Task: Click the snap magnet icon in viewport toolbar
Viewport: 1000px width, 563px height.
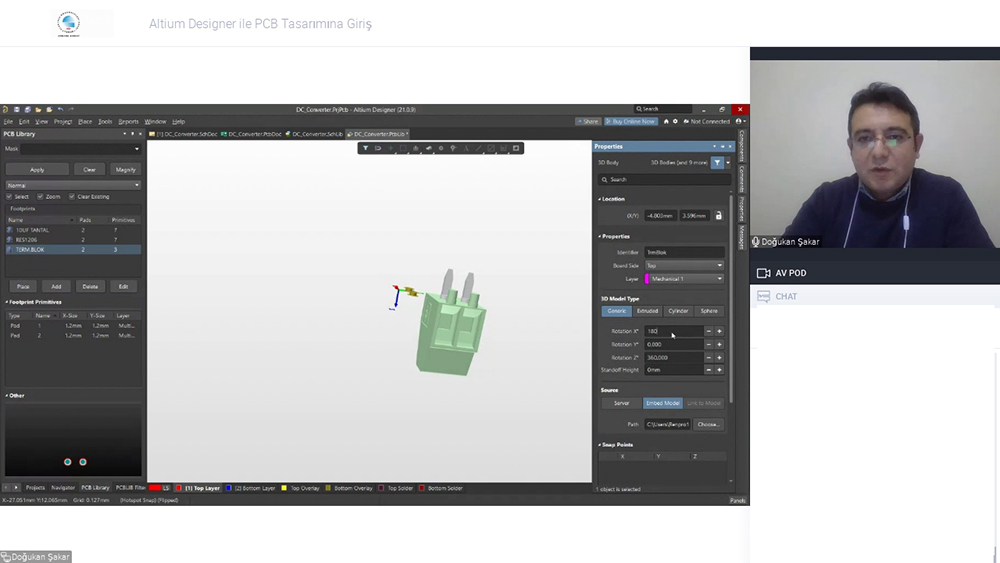Action: coord(378,149)
